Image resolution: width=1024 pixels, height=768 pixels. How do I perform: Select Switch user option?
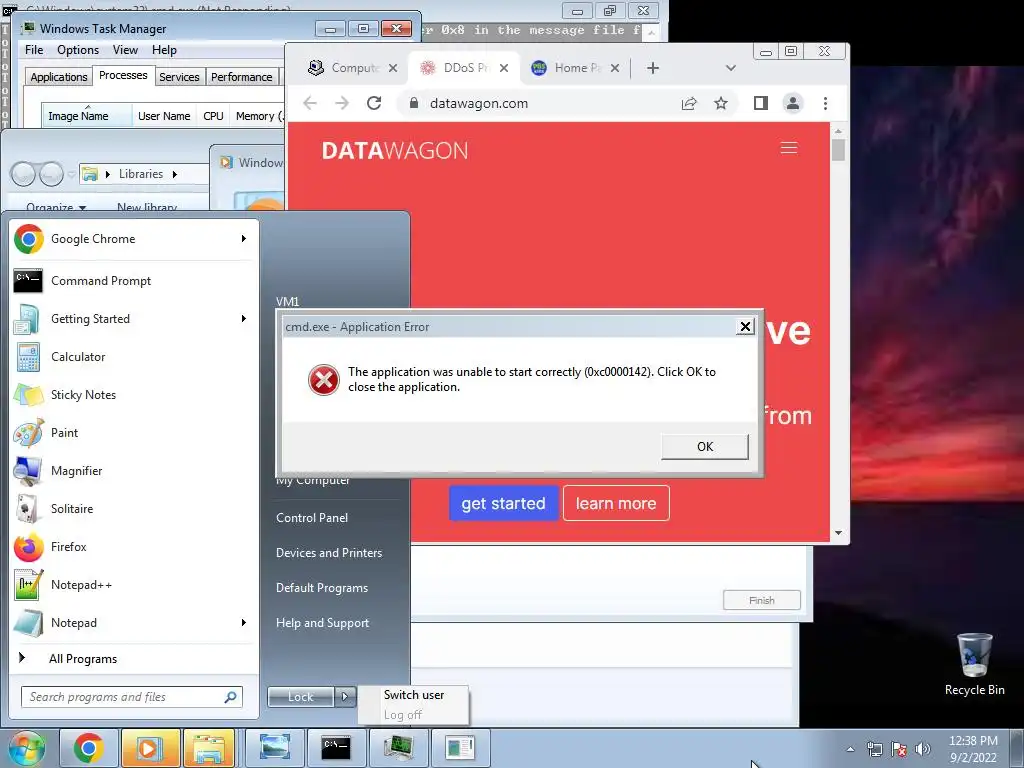pyautogui.click(x=414, y=695)
